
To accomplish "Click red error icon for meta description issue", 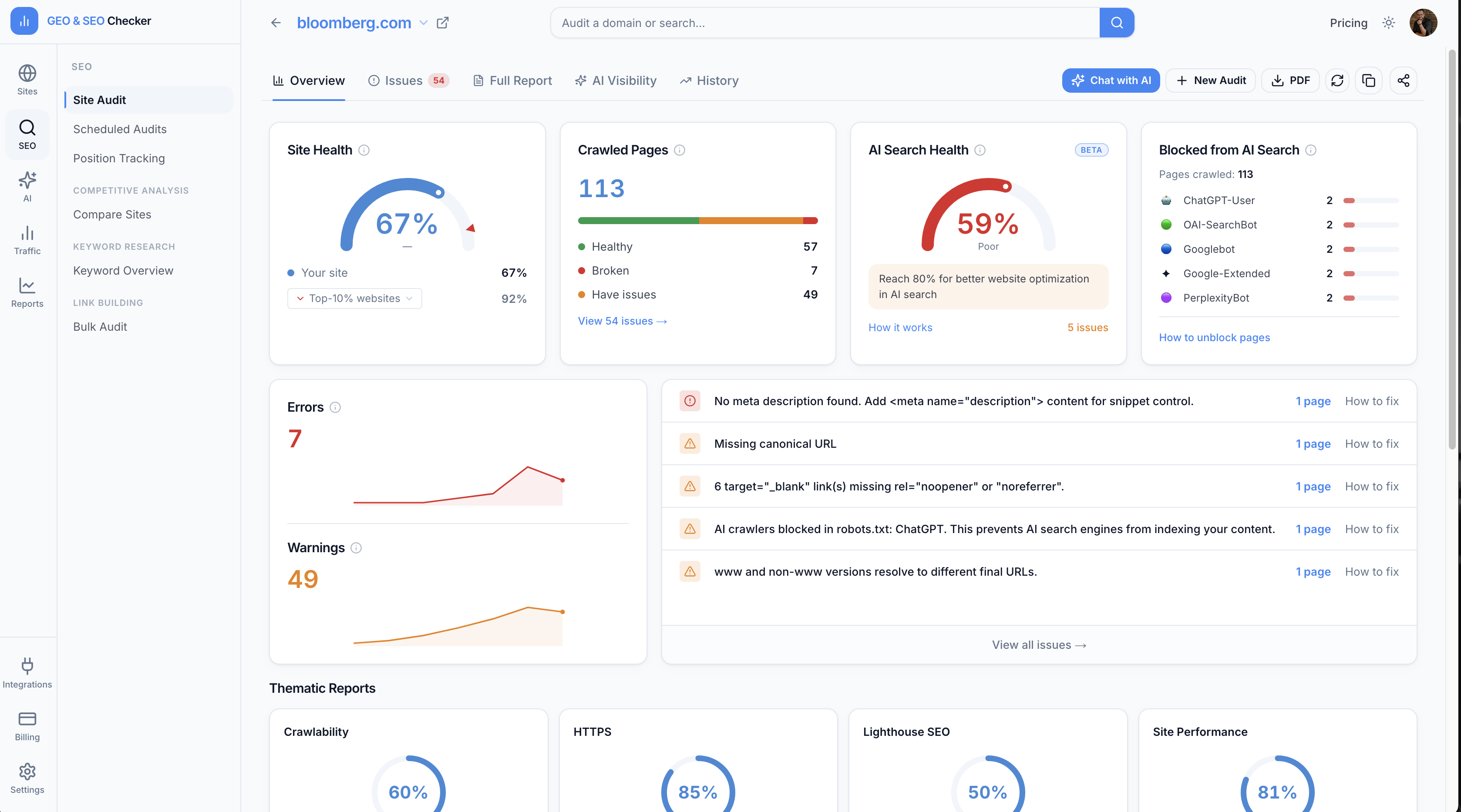I will pyautogui.click(x=690, y=401).
